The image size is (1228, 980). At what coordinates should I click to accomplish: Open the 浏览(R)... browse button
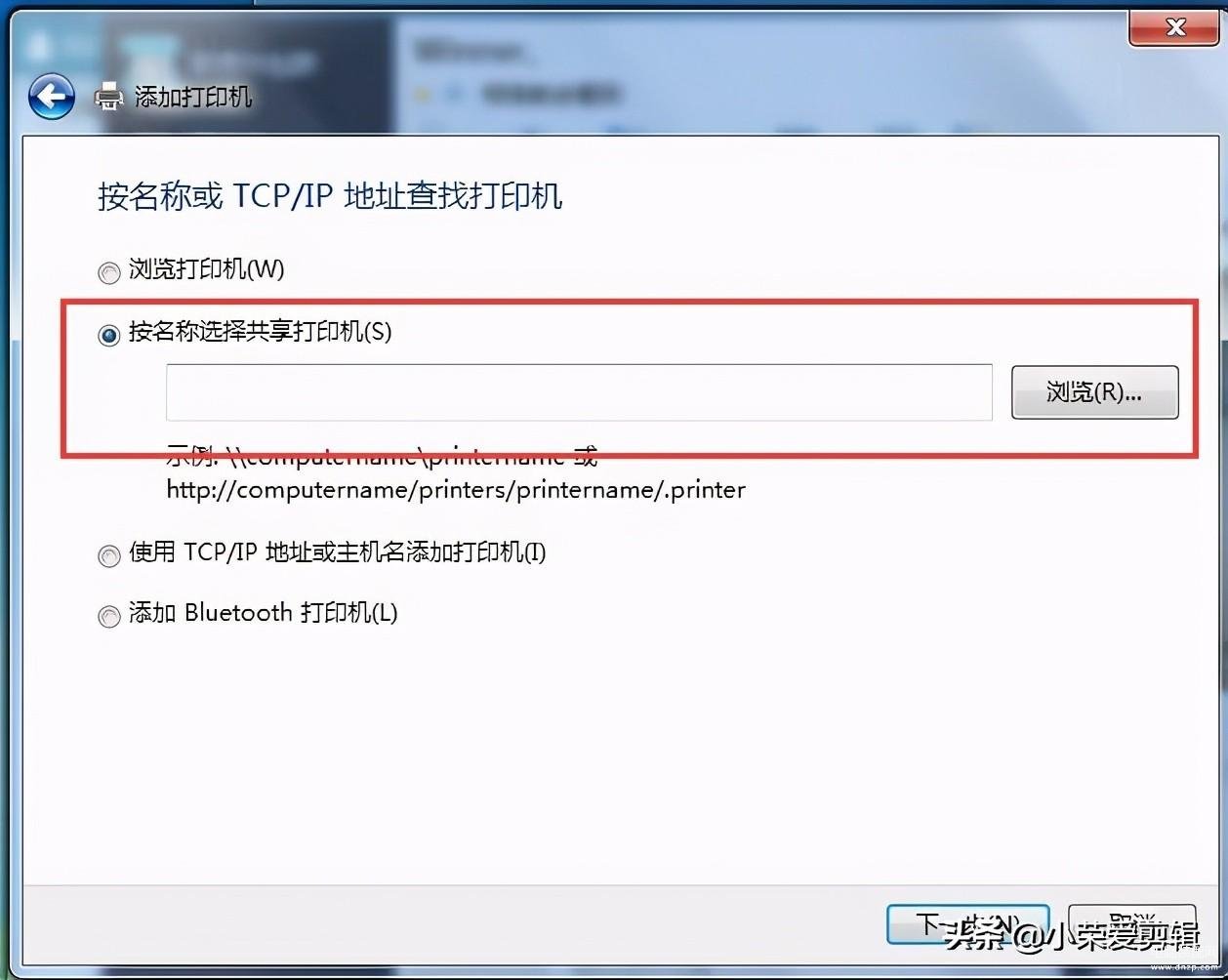click(x=1094, y=392)
